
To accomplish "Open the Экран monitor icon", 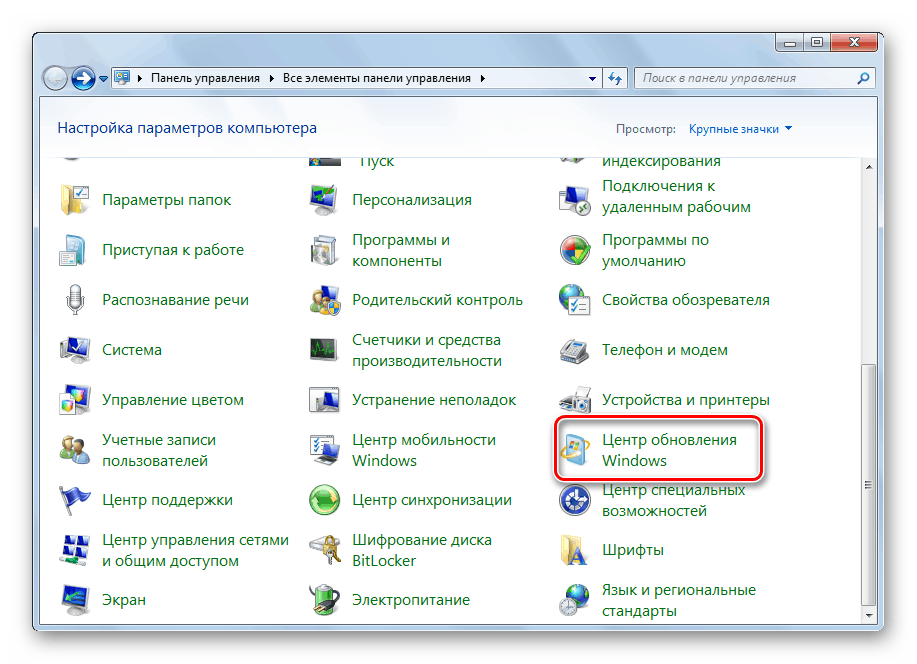I will click(75, 600).
